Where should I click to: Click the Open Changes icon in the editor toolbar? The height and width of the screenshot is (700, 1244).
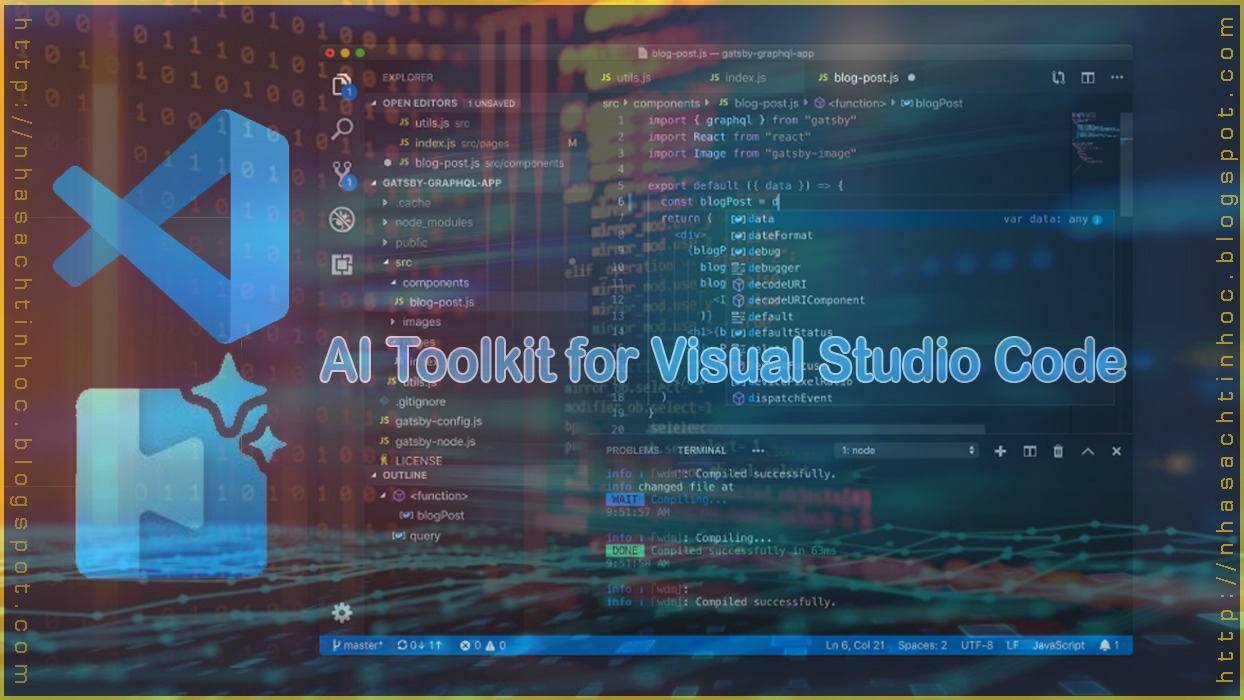click(x=1058, y=78)
